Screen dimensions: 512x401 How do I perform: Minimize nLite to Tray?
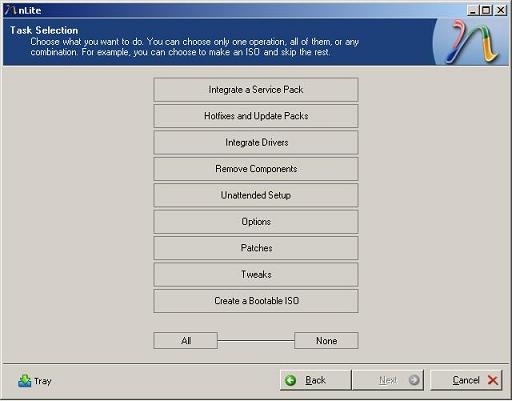[35, 381]
